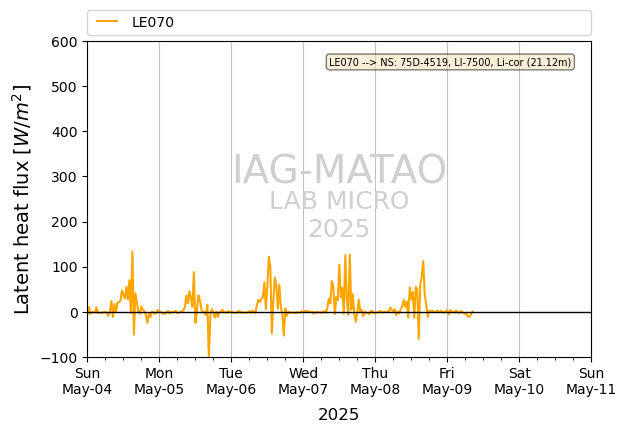
Task: Click the 'Sun May-11' x-axis label
Action: click(591, 381)
